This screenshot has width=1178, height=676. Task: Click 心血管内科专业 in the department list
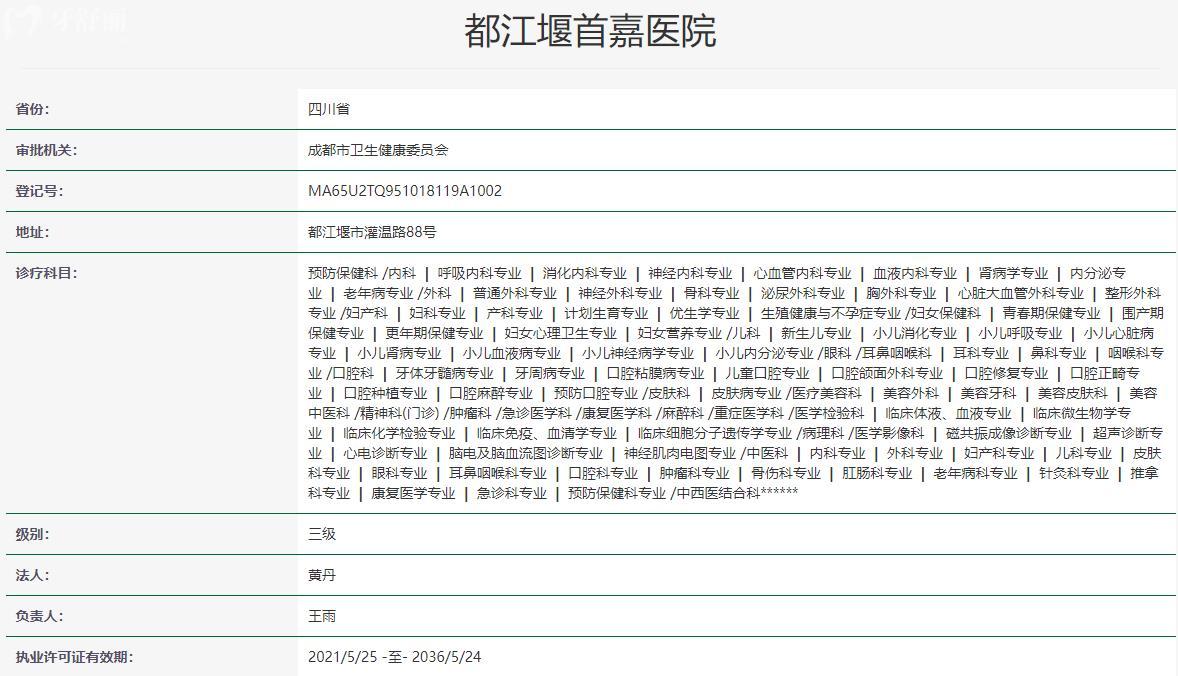click(x=802, y=273)
